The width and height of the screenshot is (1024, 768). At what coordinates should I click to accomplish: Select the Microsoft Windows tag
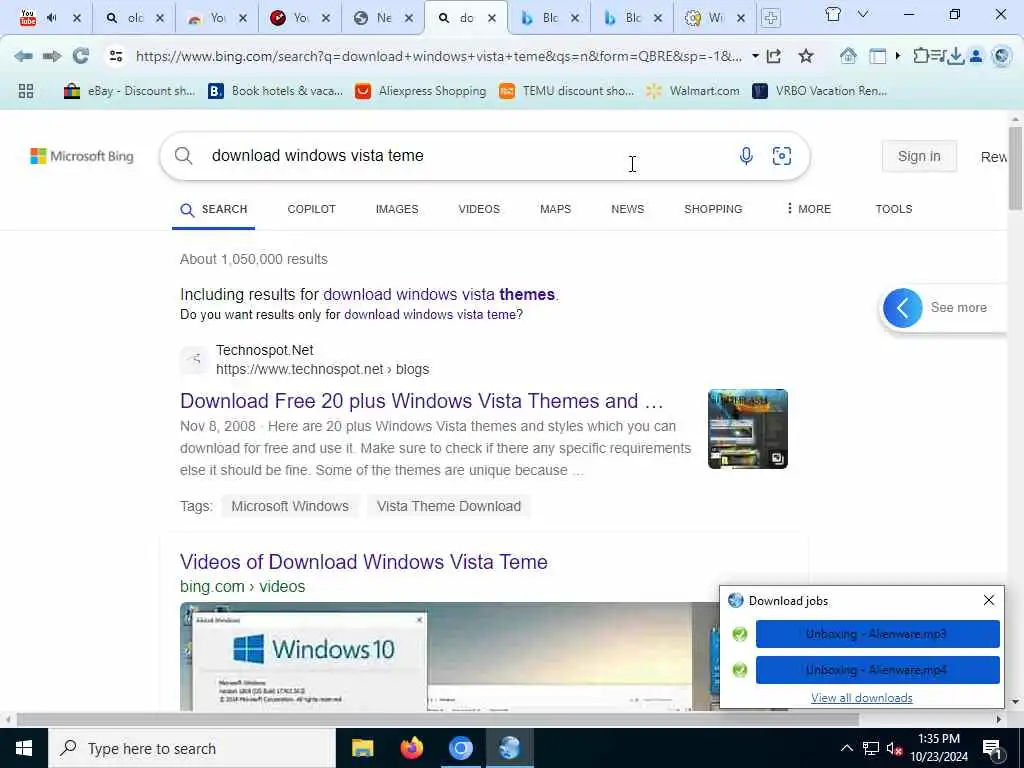pyautogui.click(x=290, y=506)
